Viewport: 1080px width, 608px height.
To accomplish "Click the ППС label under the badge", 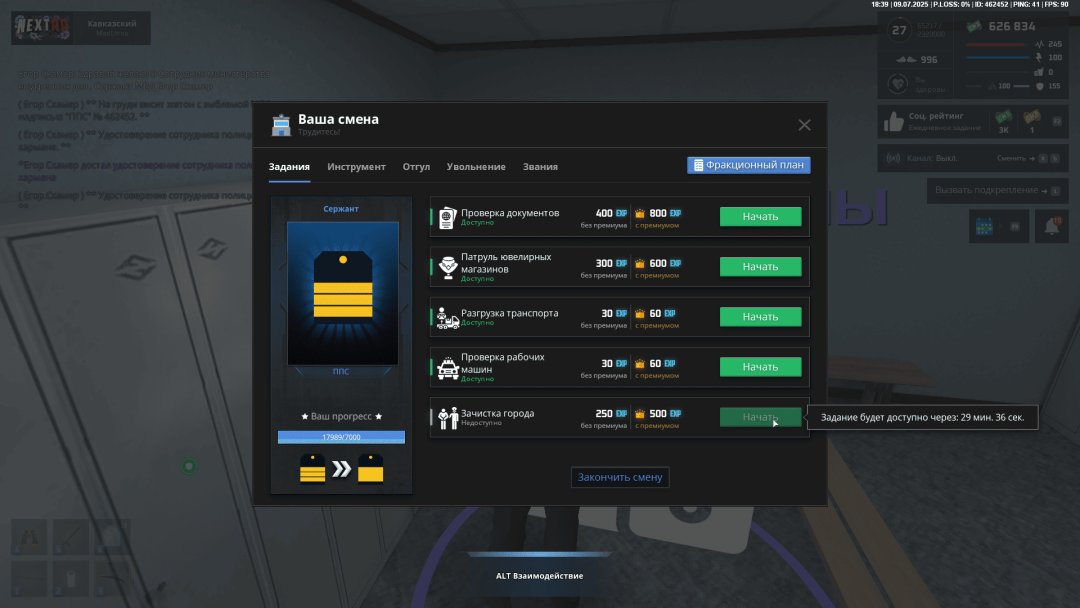I will (x=341, y=371).
